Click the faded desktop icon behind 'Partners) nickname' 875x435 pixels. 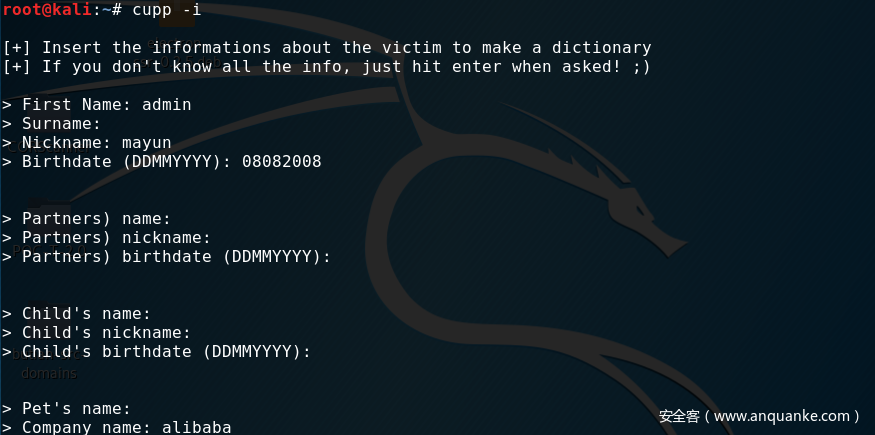tap(50, 249)
